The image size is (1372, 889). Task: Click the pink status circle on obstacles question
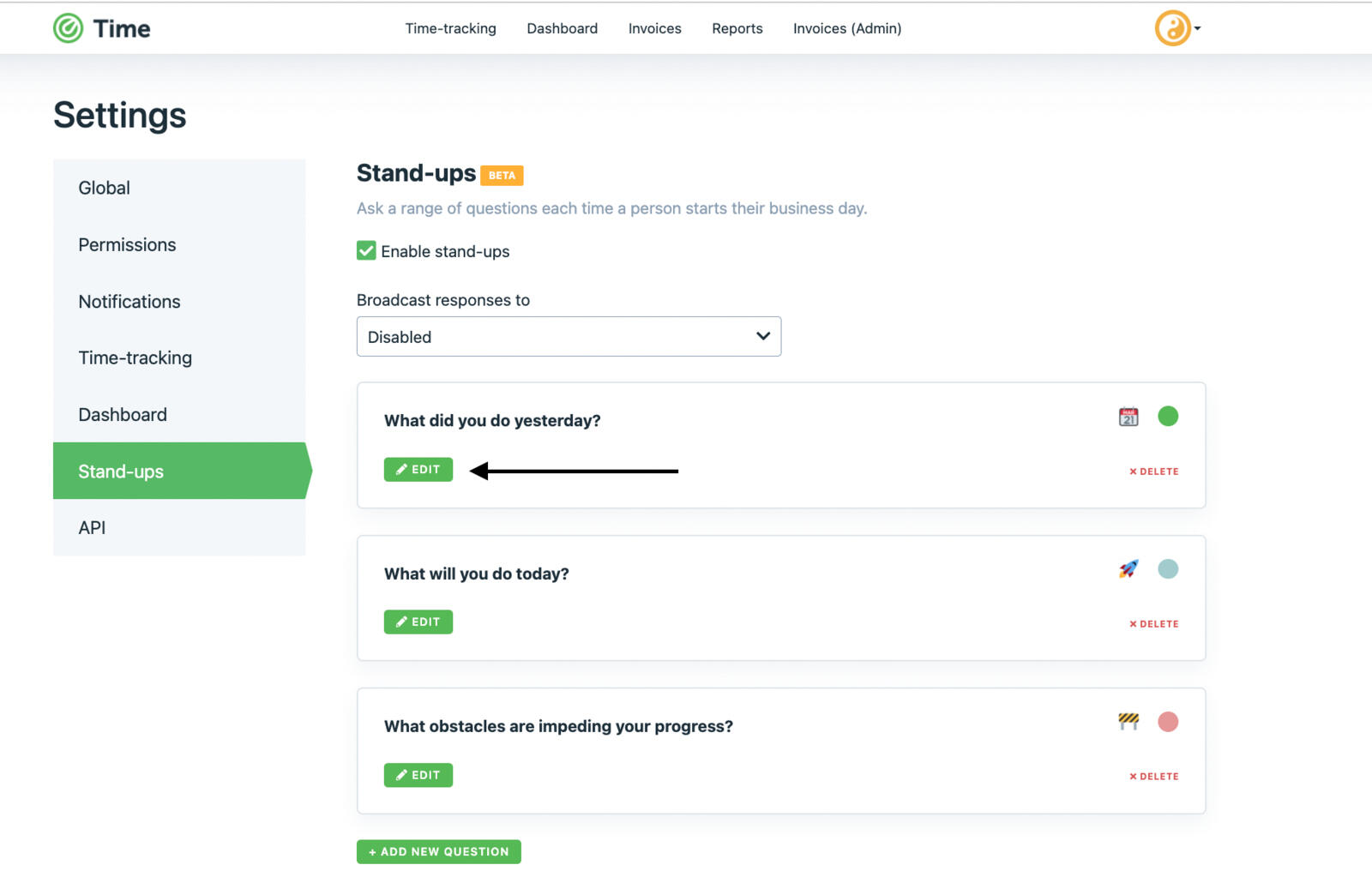pos(1169,721)
